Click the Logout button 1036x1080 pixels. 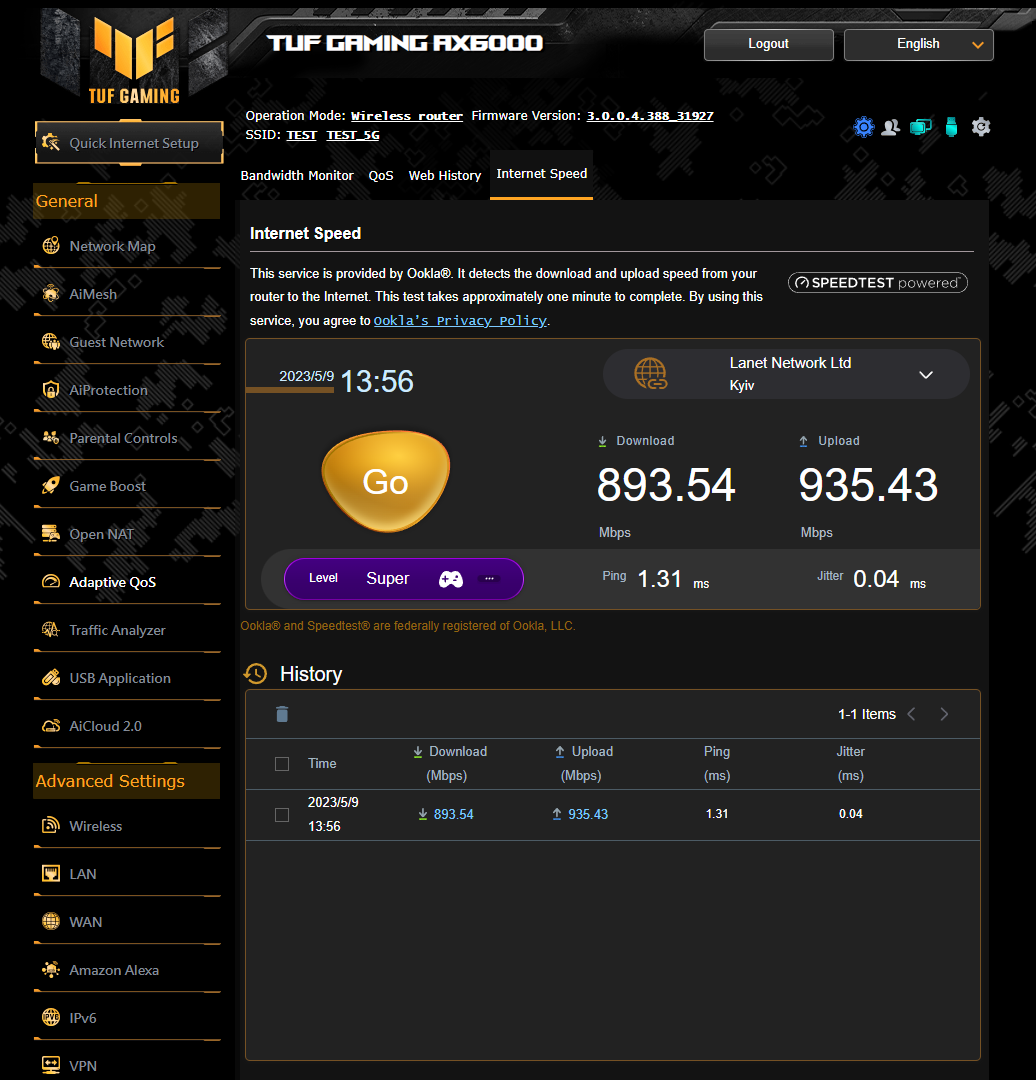(769, 44)
